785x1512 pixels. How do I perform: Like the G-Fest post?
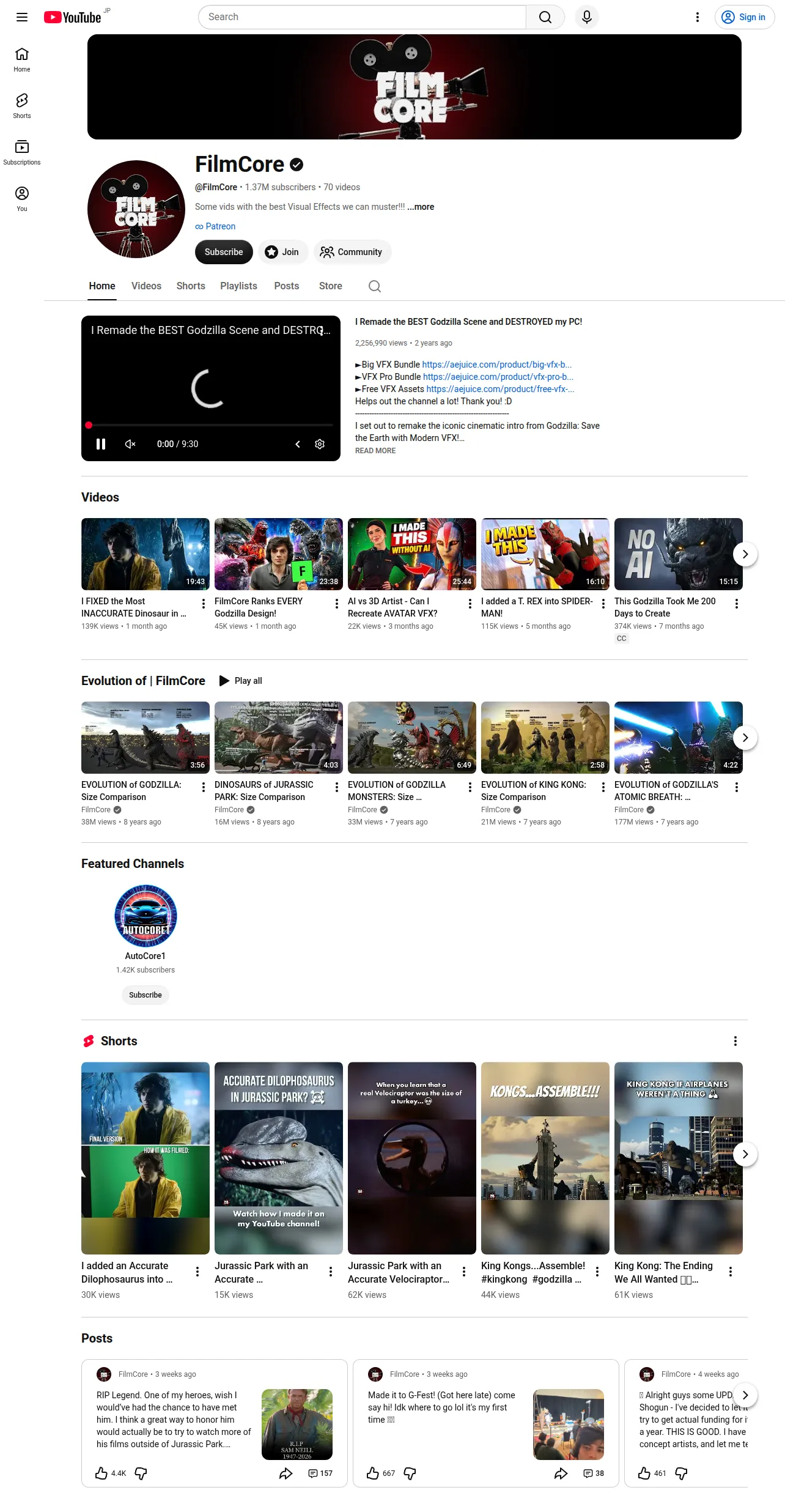[373, 1473]
